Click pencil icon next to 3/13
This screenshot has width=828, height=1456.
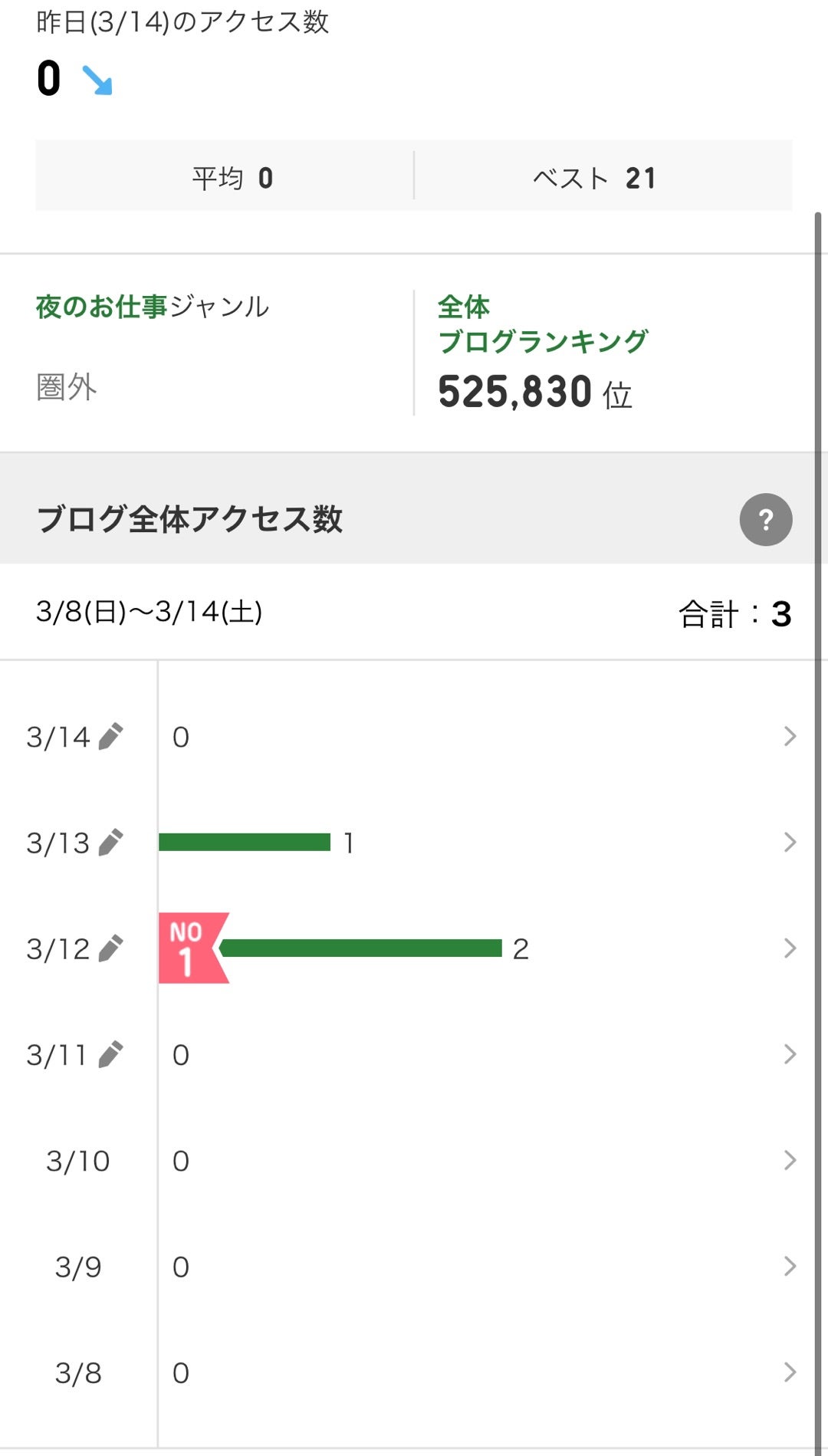[x=111, y=842]
